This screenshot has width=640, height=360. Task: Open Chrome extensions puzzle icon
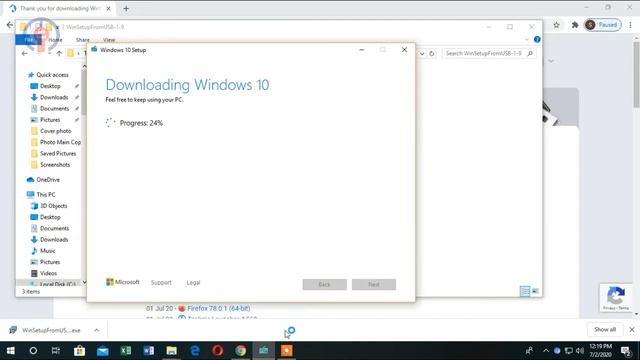point(575,25)
